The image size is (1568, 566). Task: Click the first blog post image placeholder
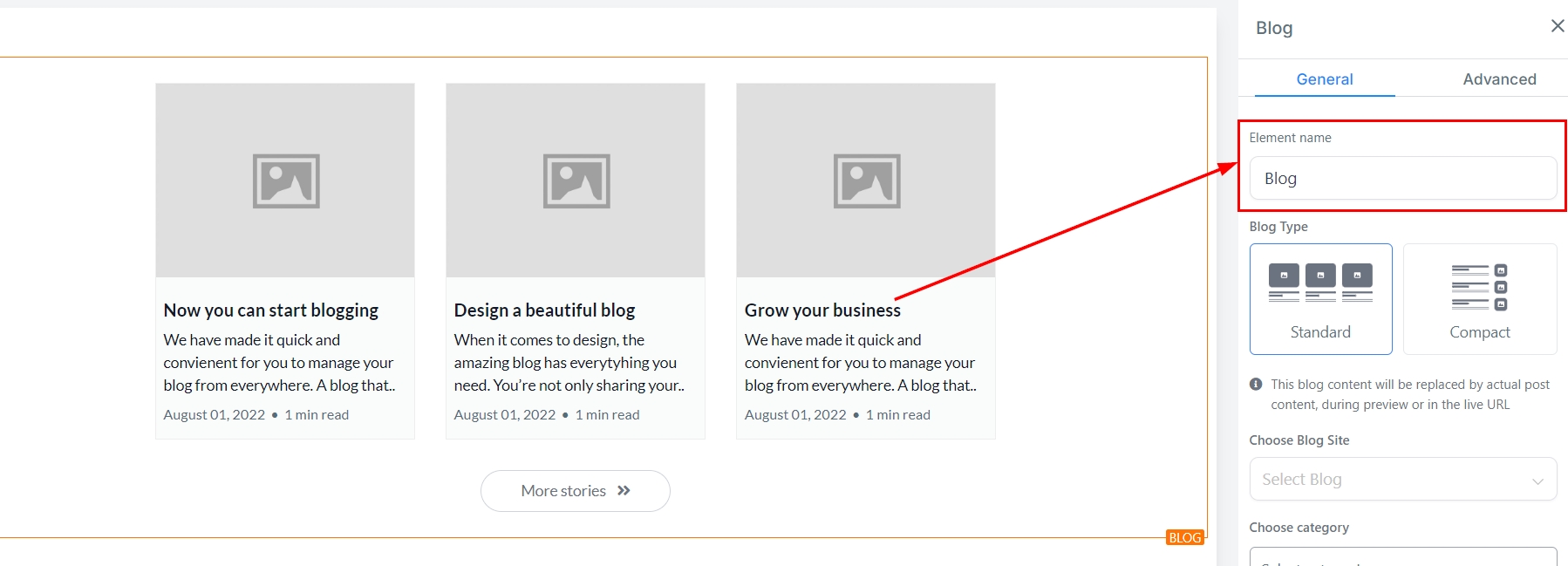285,181
